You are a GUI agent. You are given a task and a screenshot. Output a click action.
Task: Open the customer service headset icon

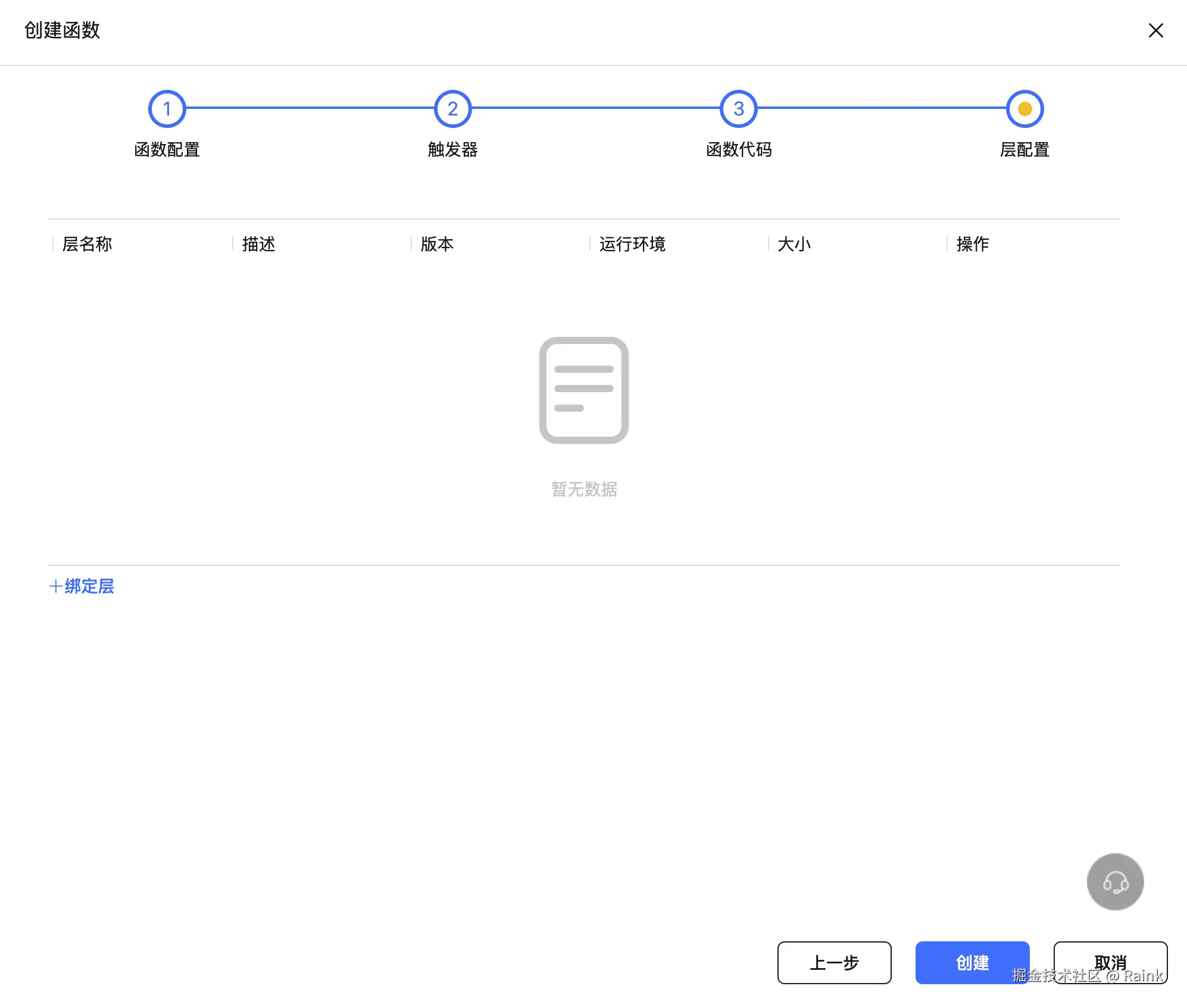[x=1115, y=882]
